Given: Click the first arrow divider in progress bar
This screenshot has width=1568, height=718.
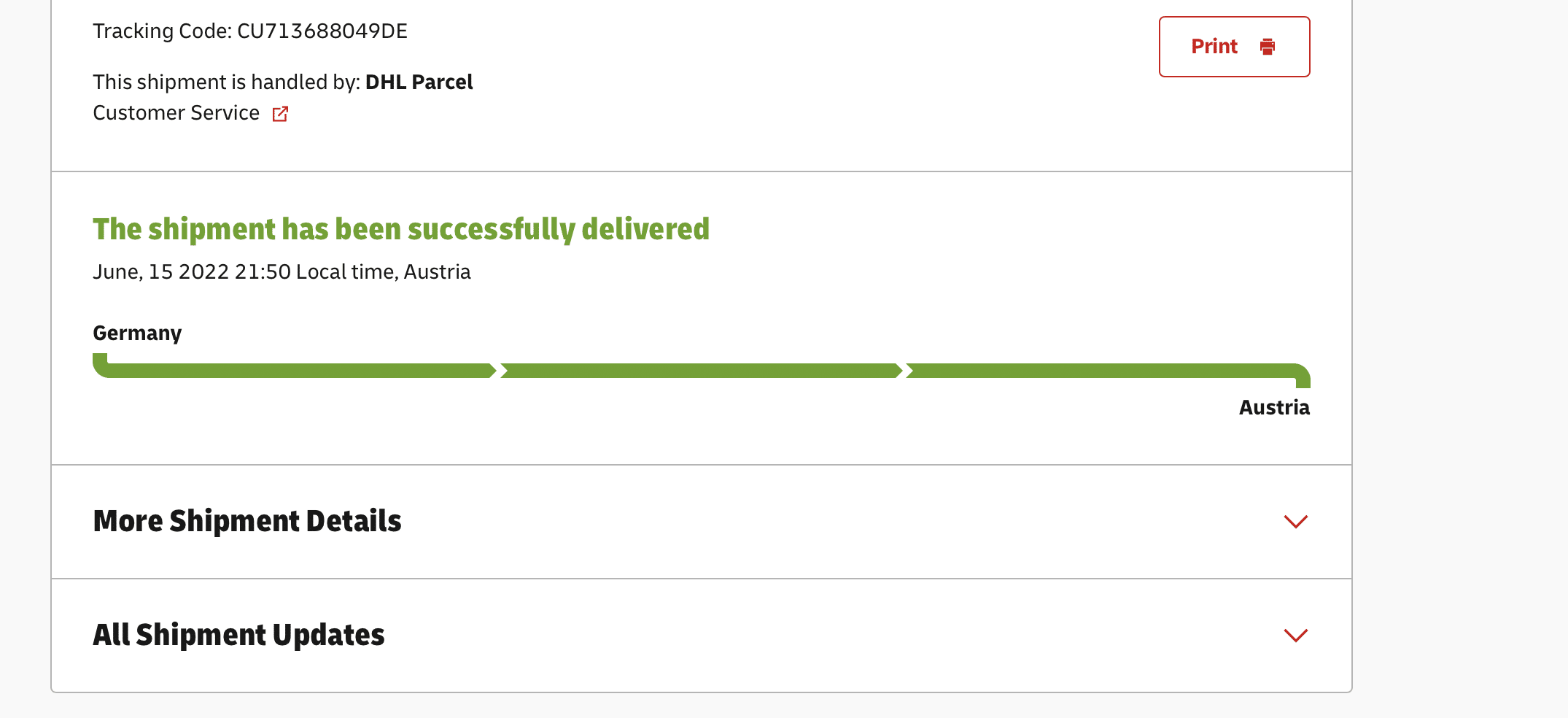Looking at the screenshot, I should [498, 371].
